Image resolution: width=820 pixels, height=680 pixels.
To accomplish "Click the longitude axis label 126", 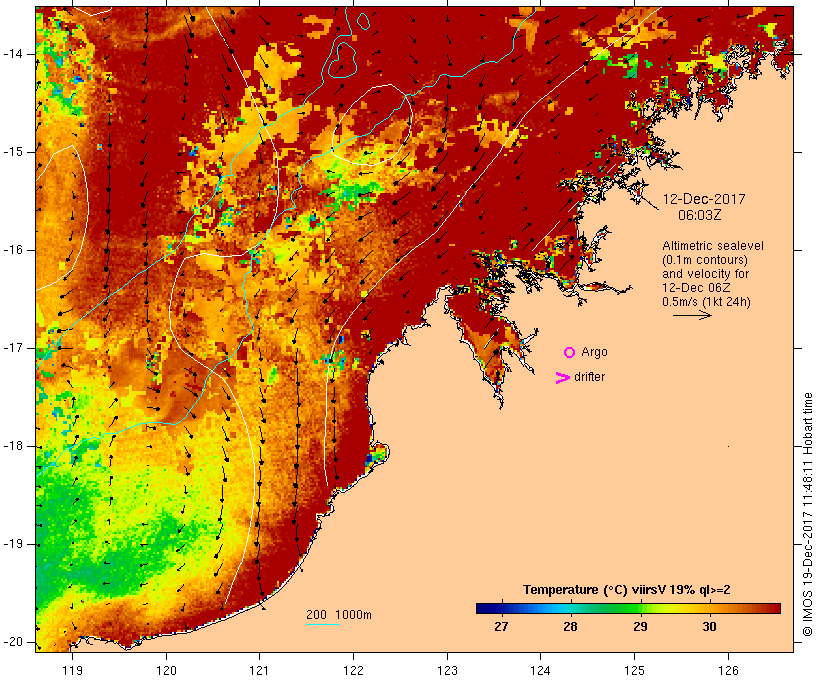I will pos(728,670).
